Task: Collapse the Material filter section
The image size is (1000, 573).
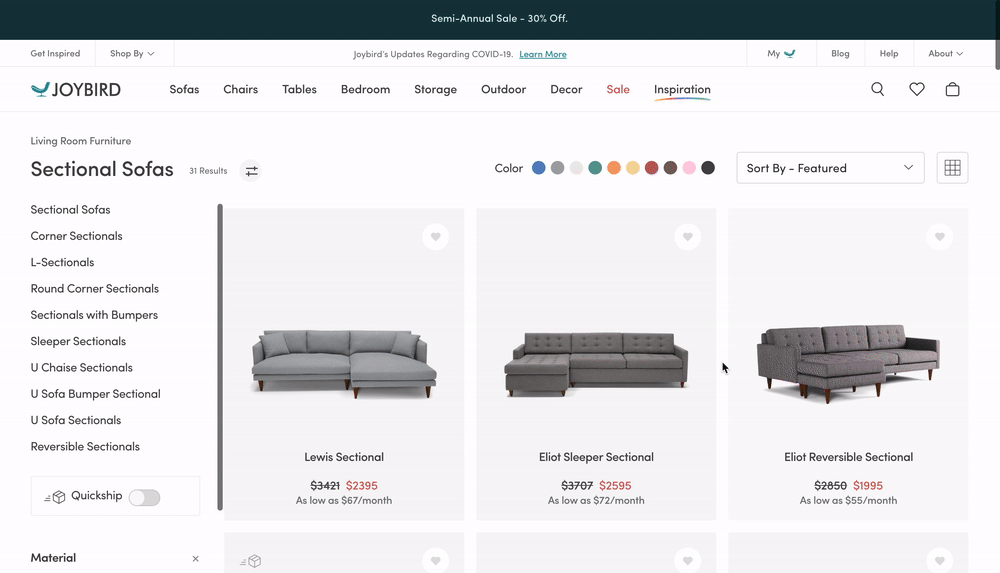Action: 195,558
